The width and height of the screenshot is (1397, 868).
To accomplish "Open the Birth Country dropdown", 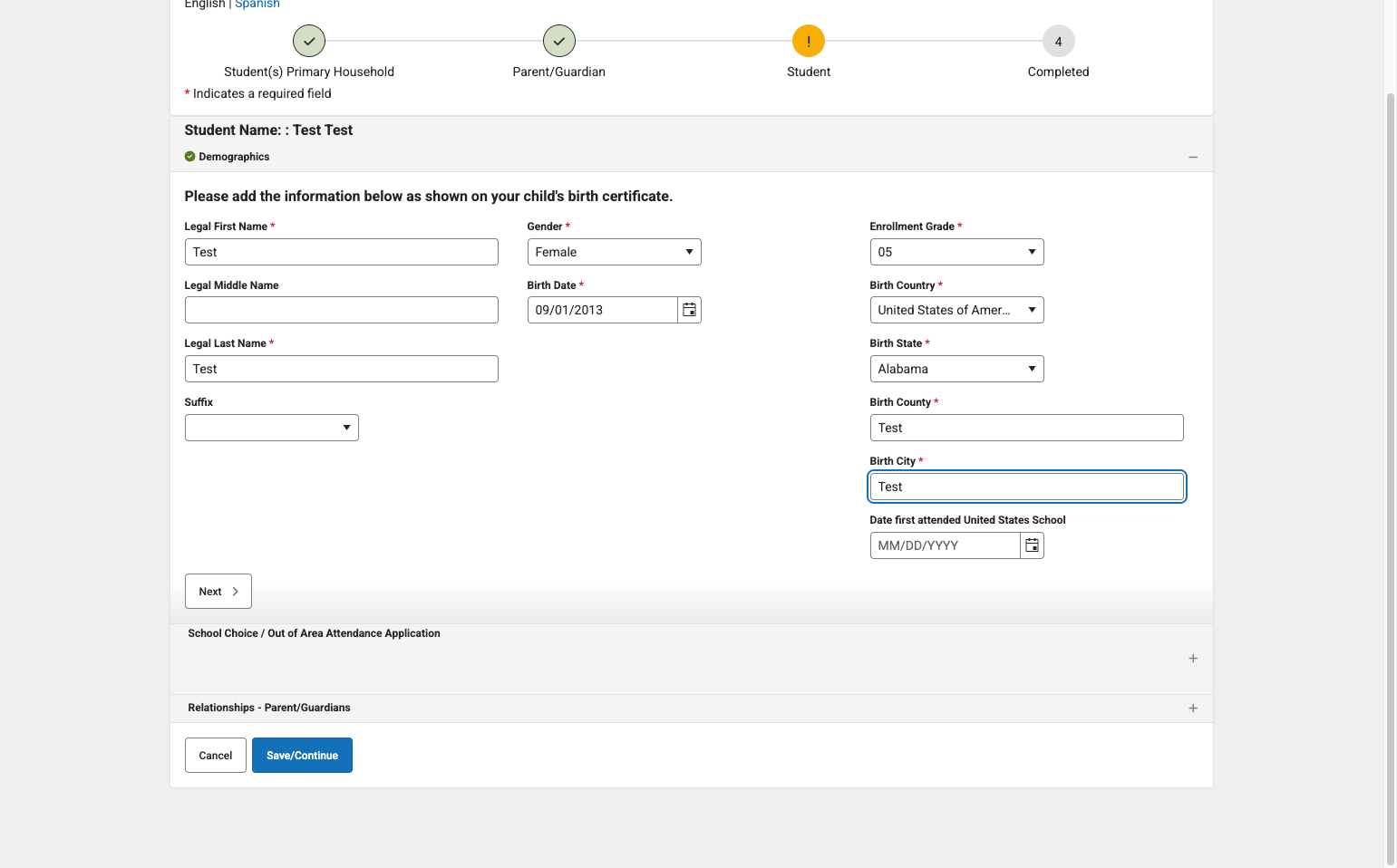I will click(957, 310).
